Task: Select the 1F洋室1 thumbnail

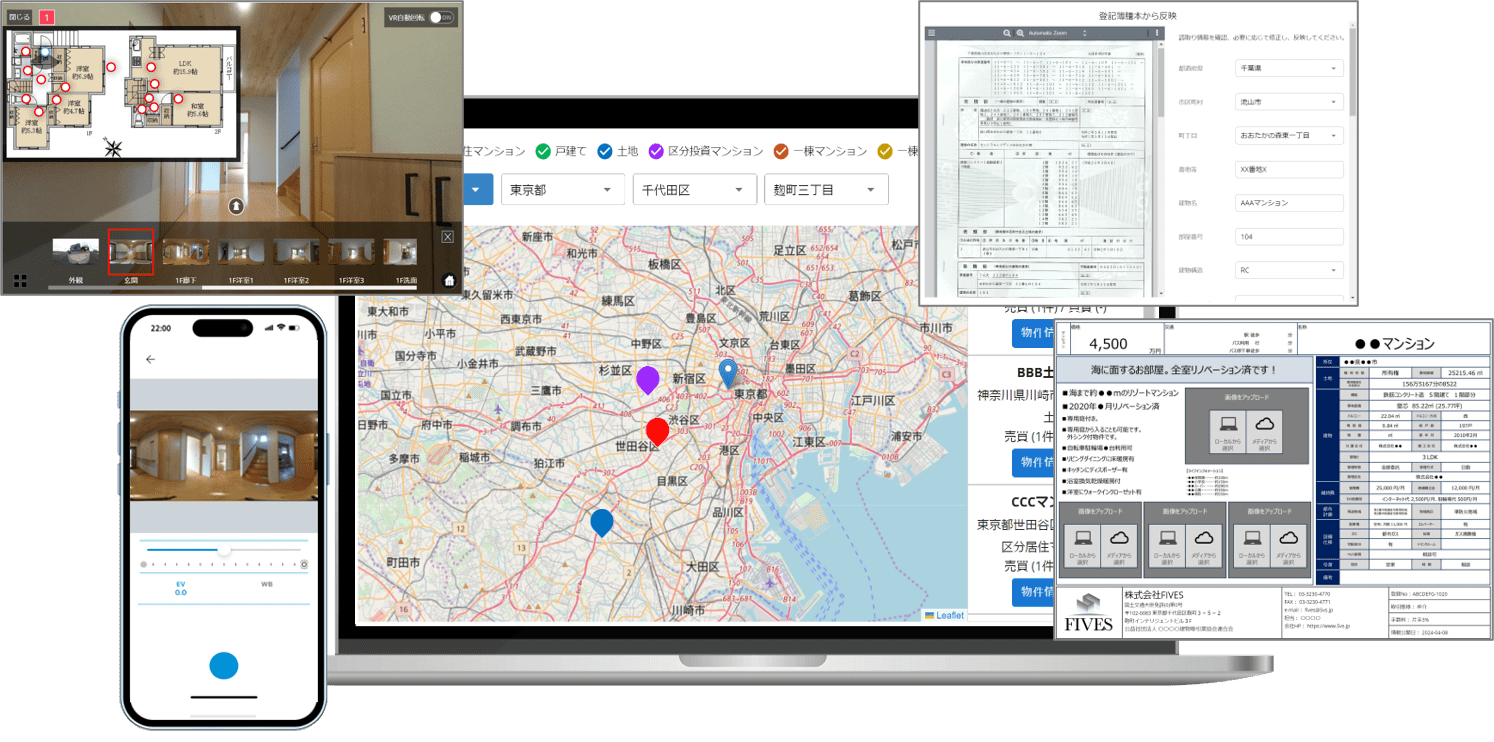Action: pyautogui.click(x=240, y=252)
